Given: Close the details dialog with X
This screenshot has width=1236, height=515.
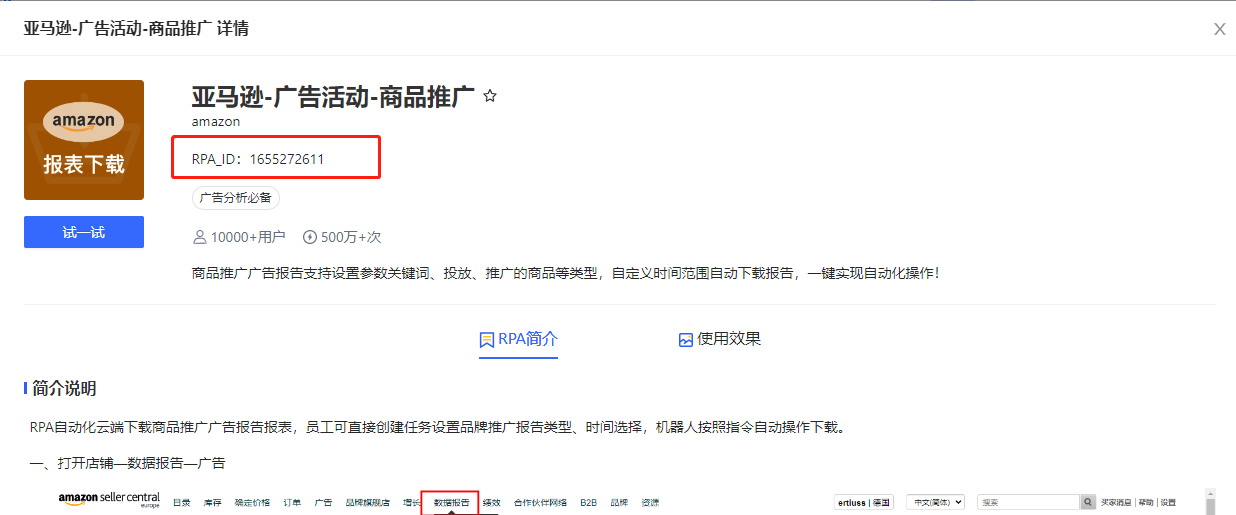Looking at the screenshot, I should (x=1219, y=29).
